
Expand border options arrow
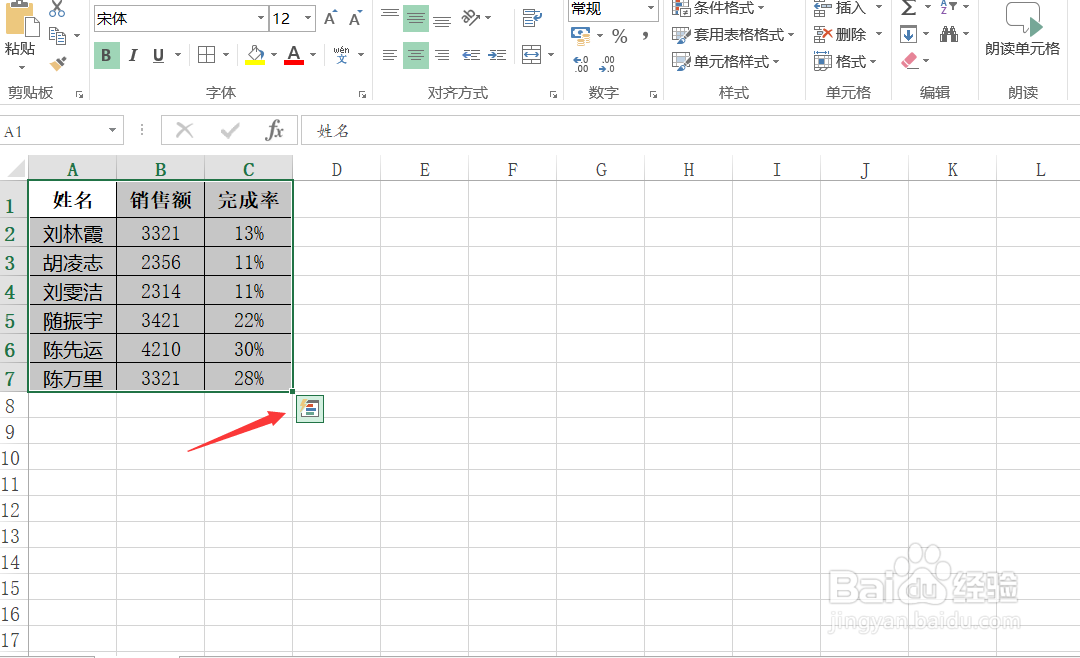(x=225, y=55)
